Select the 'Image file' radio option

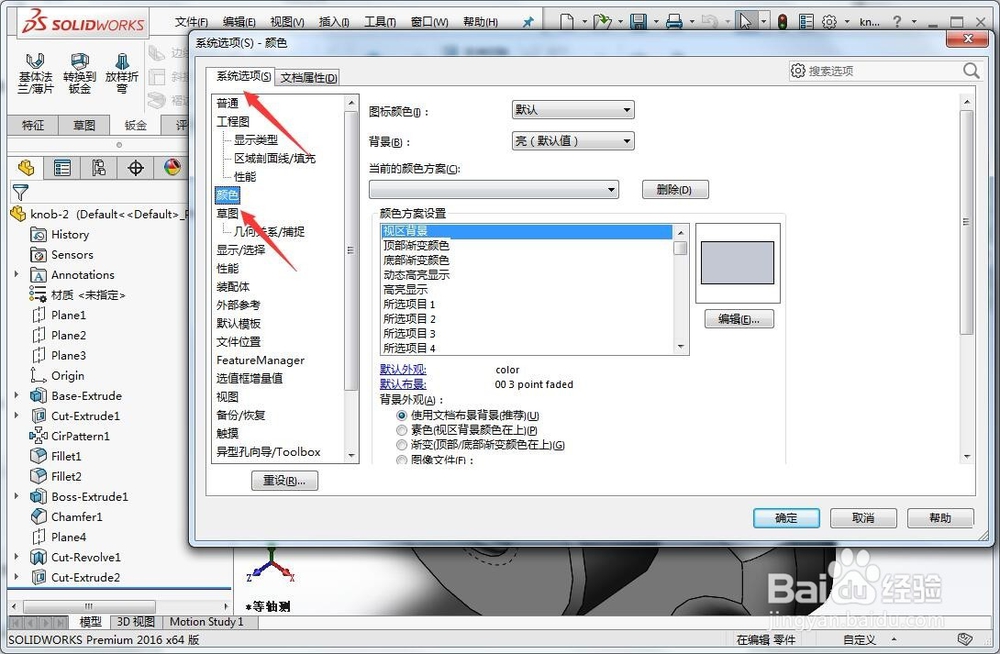tap(402, 459)
